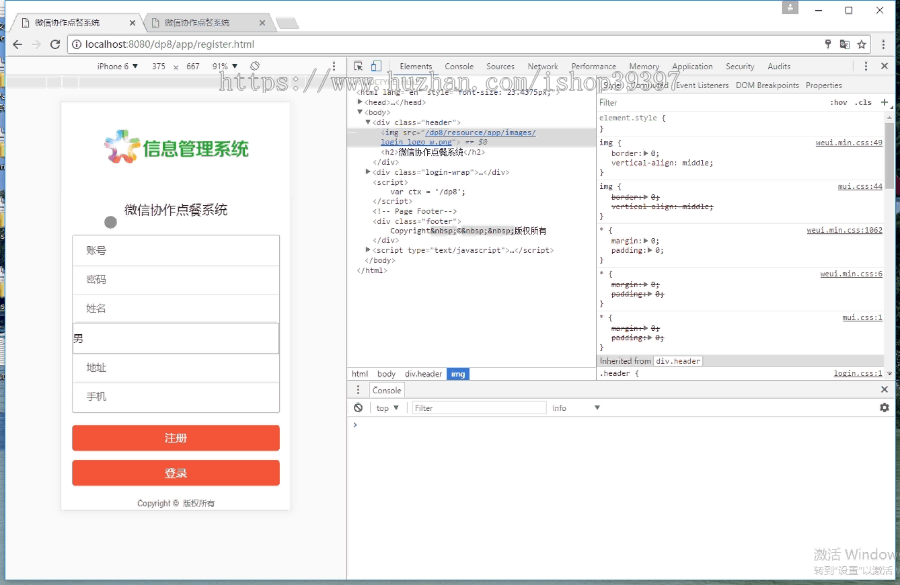Image resolution: width=900 pixels, height=585 pixels.
Task: Open login.css:1 source link
Action: click(858, 373)
